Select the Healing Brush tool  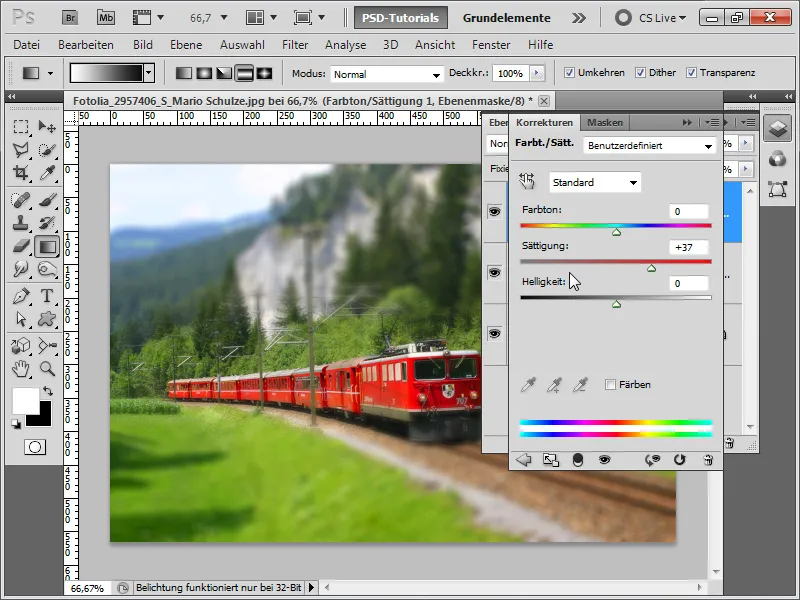[21, 200]
